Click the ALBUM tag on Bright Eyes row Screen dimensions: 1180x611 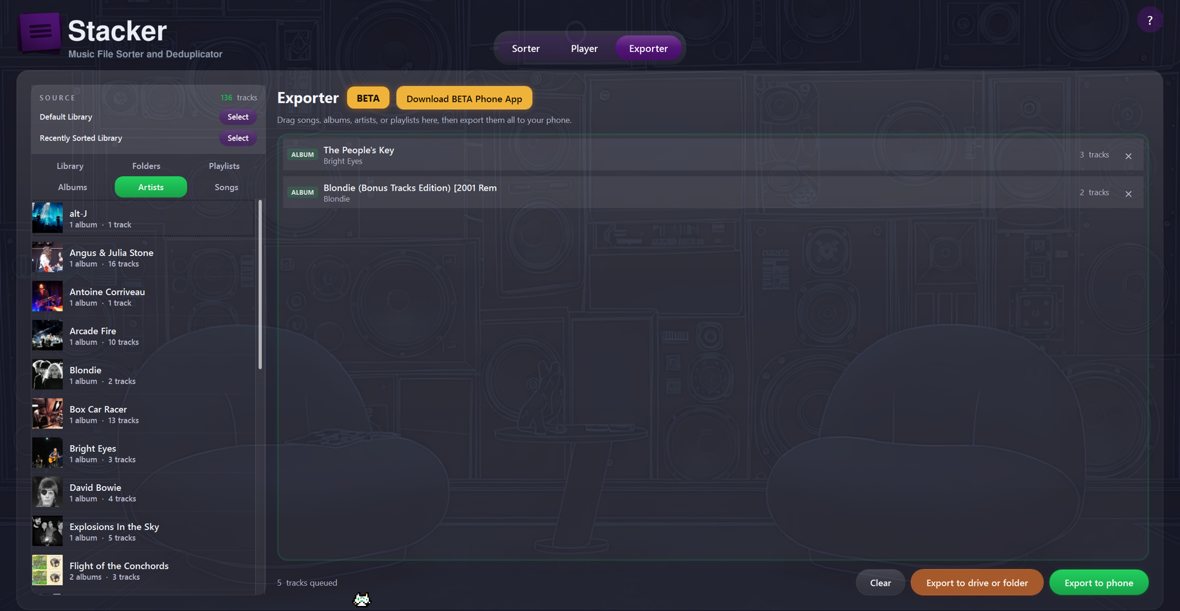click(303, 155)
